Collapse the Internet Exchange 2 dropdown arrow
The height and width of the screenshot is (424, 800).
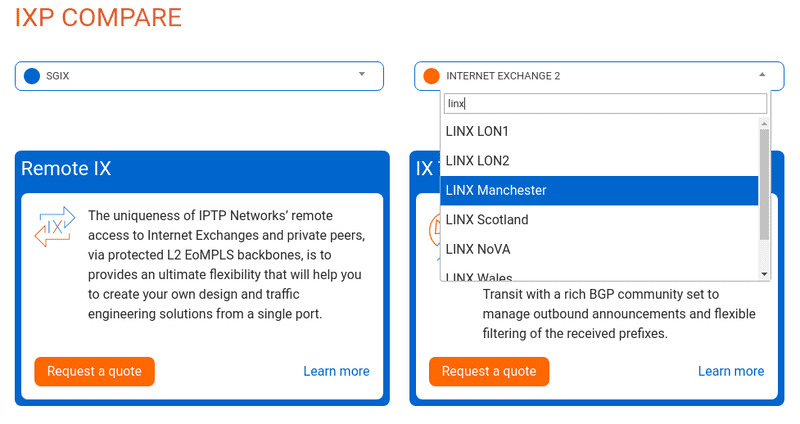click(x=762, y=75)
